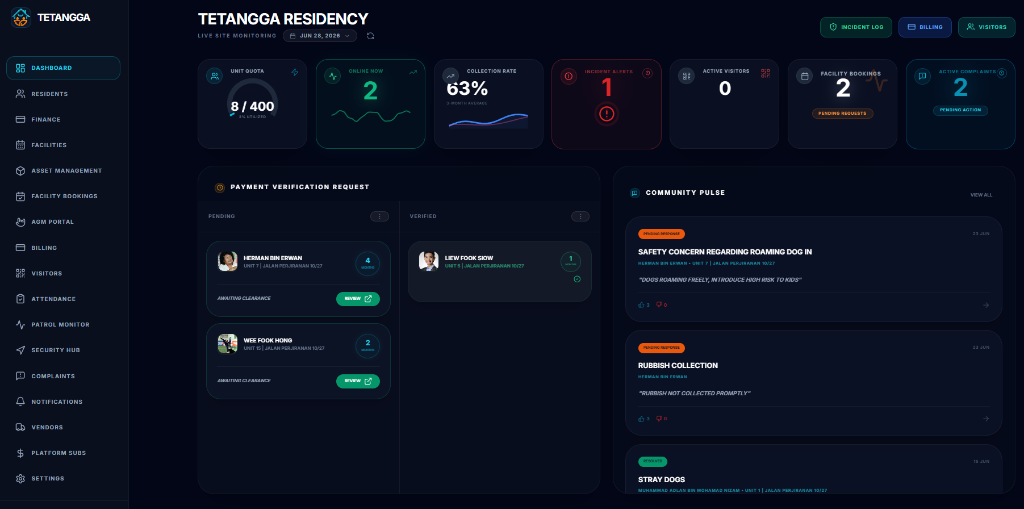Screen dimensions: 1024x509
Task: Open the AGM Portal page
Action: pos(63,222)
